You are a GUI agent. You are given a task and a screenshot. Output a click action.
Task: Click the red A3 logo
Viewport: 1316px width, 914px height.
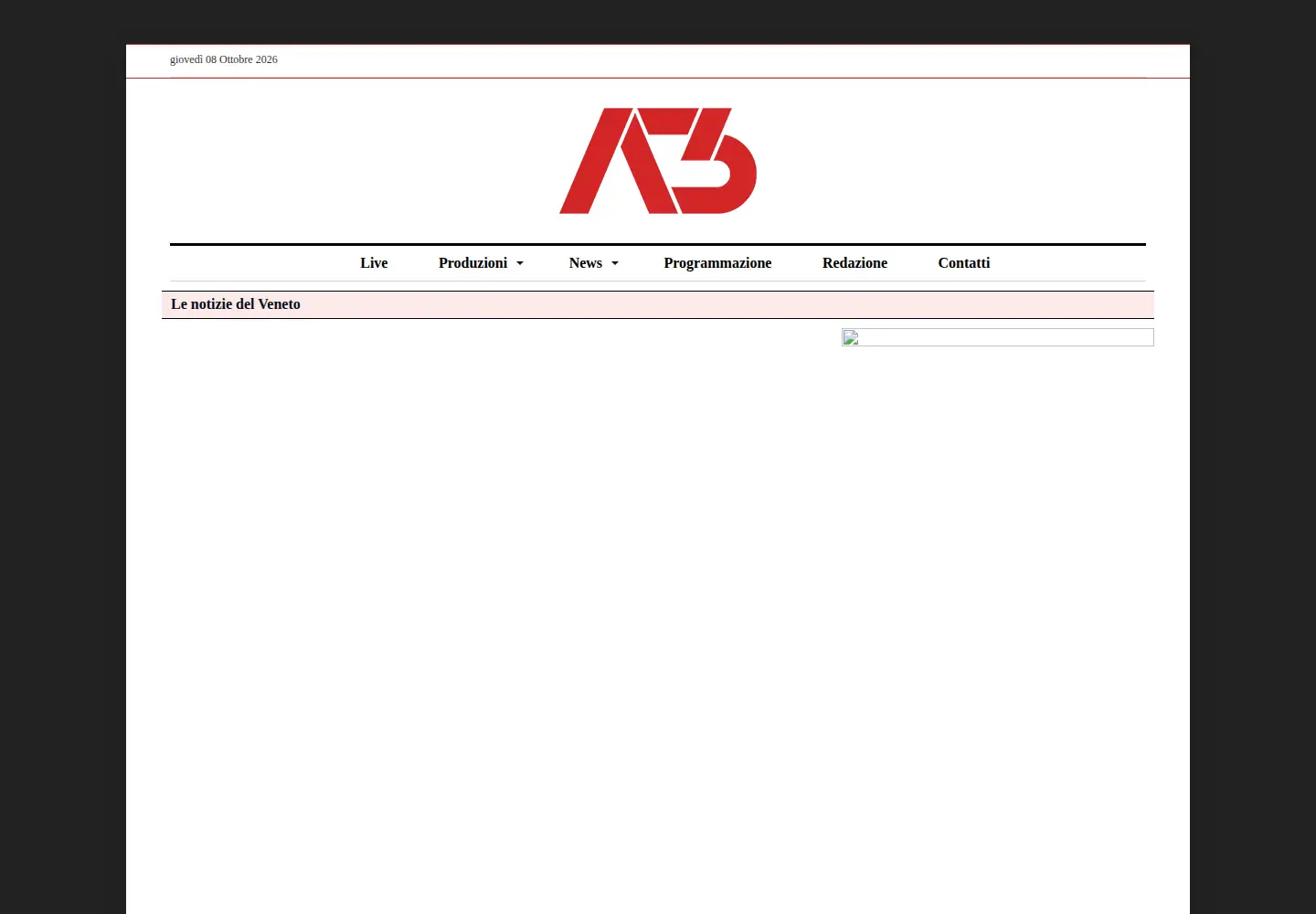(658, 161)
